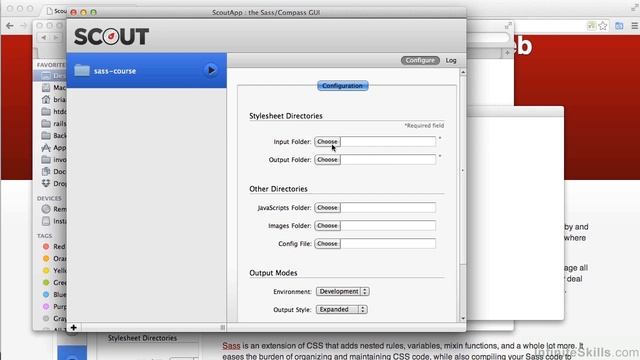This screenshot has width=640, height=360.
Task: Choose the Config File
Action: click(327, 244)
